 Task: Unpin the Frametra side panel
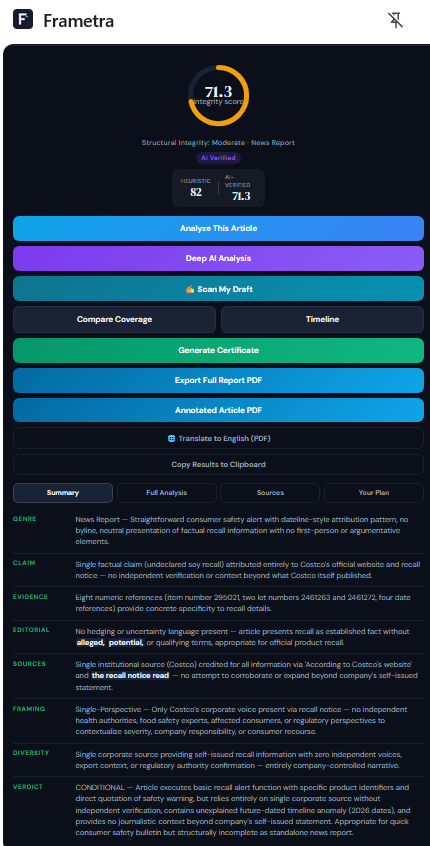[395, 21]
